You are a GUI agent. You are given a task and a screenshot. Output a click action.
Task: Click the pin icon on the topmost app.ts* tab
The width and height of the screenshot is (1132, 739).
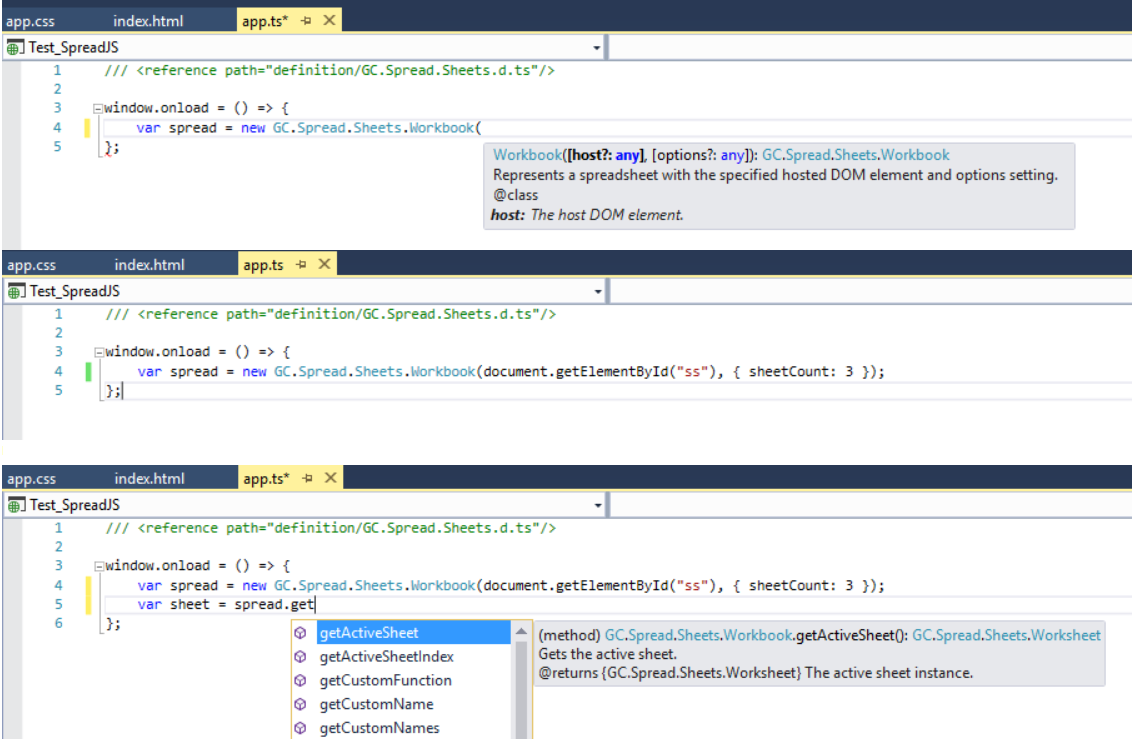point(307,21)
